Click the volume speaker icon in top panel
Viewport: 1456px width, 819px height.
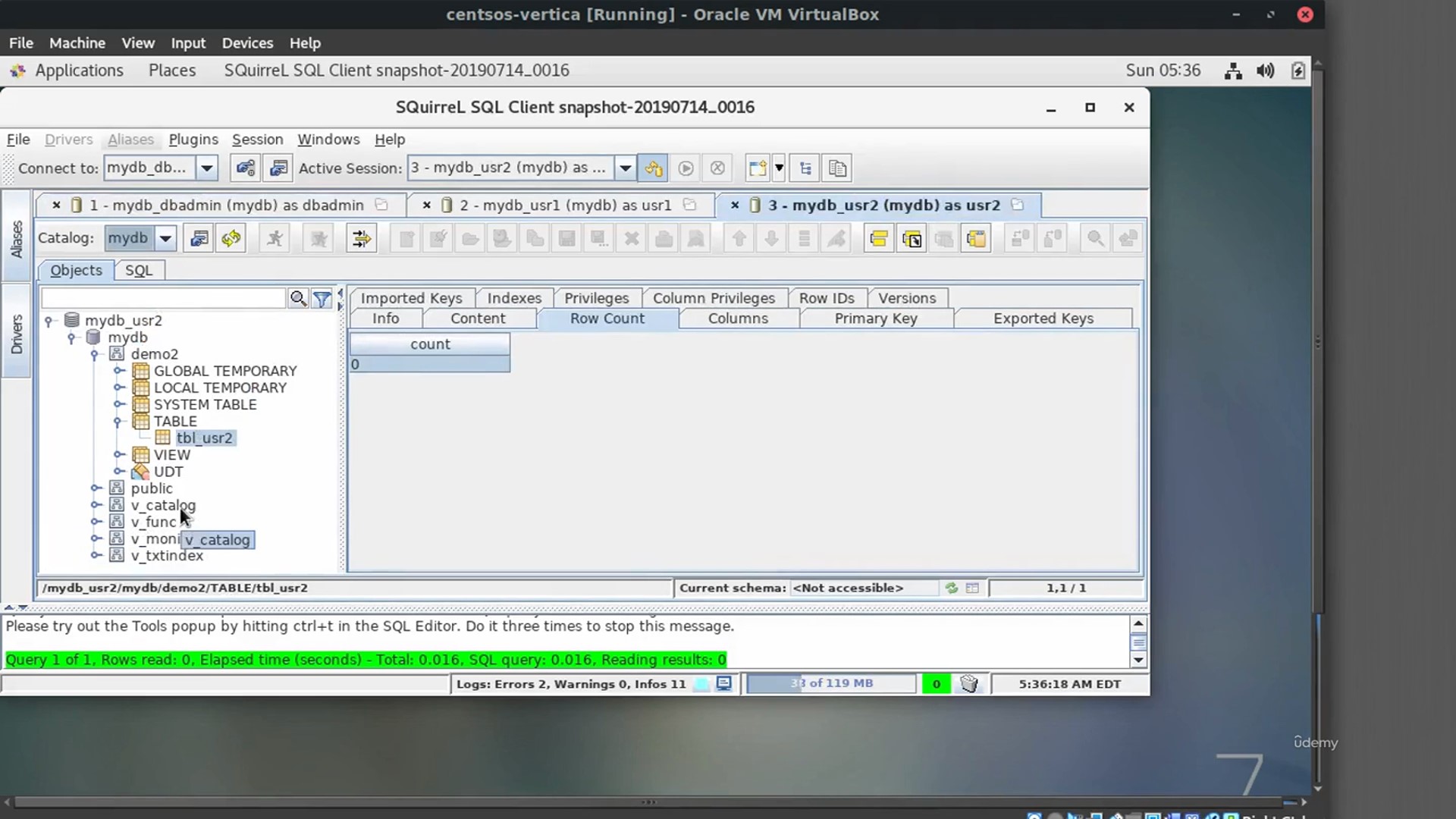1265,71
